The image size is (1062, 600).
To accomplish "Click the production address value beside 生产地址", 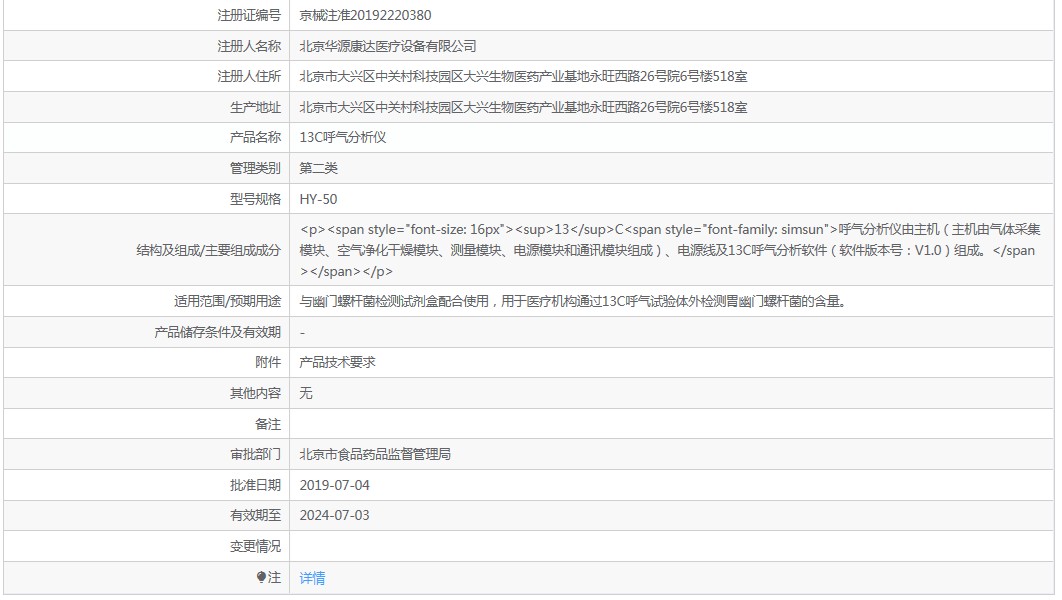I will 524,107.
